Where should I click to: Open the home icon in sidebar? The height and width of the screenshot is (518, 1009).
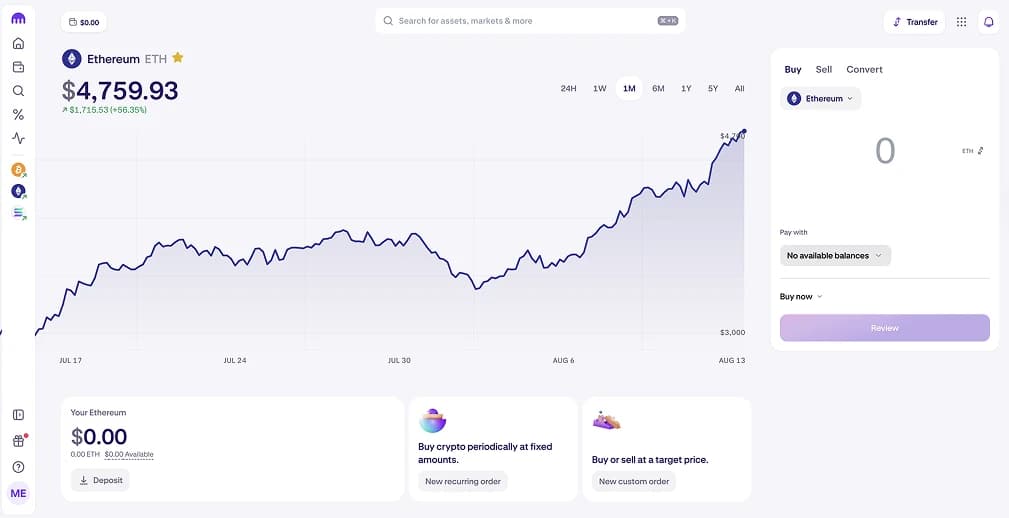[x=18, y=44]
